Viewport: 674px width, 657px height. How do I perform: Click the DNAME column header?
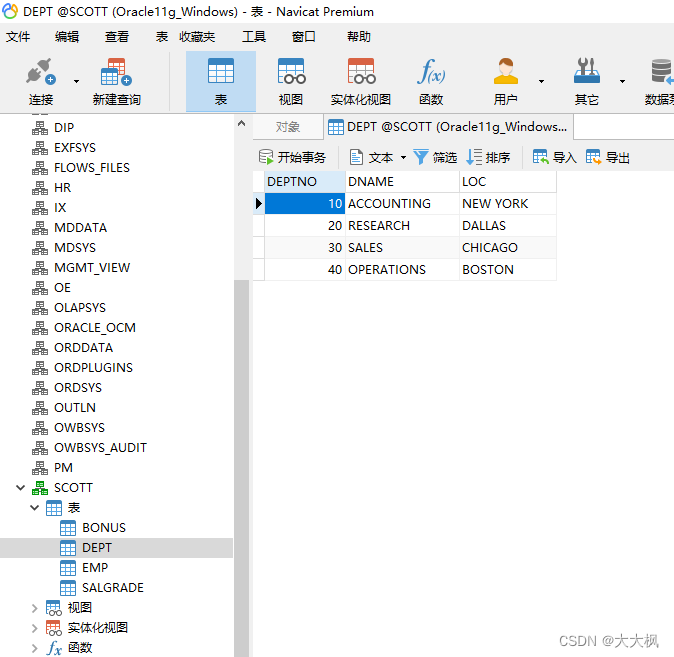(402, 182)
